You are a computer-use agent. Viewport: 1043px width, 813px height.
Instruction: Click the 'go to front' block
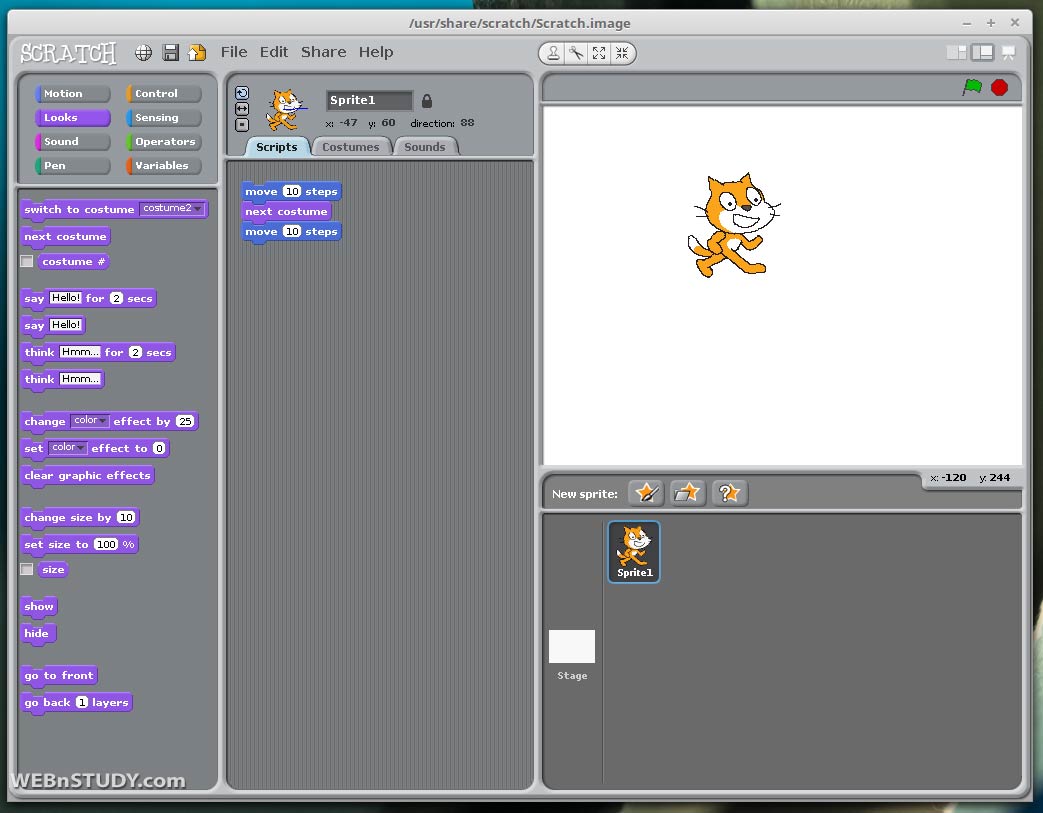59,676
